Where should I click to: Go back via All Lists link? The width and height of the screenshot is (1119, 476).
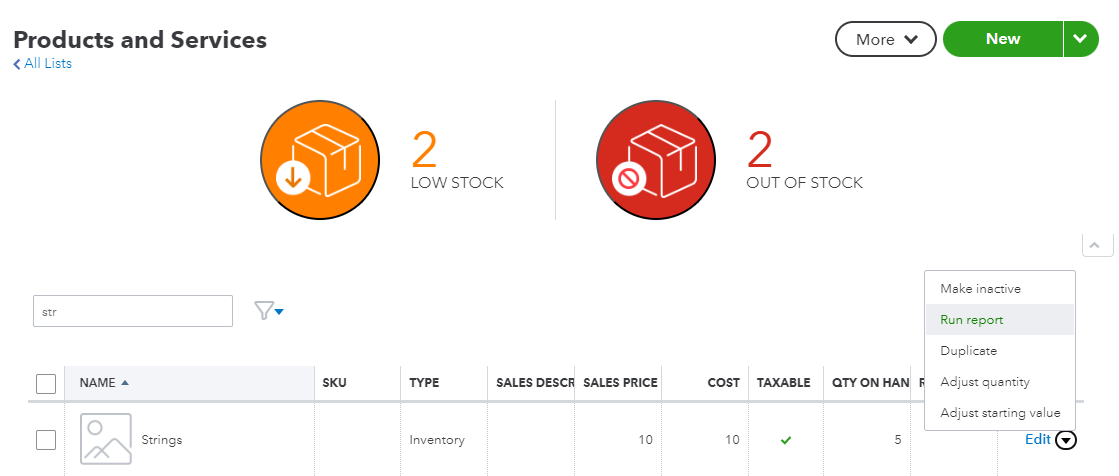(x=43, y=64)
